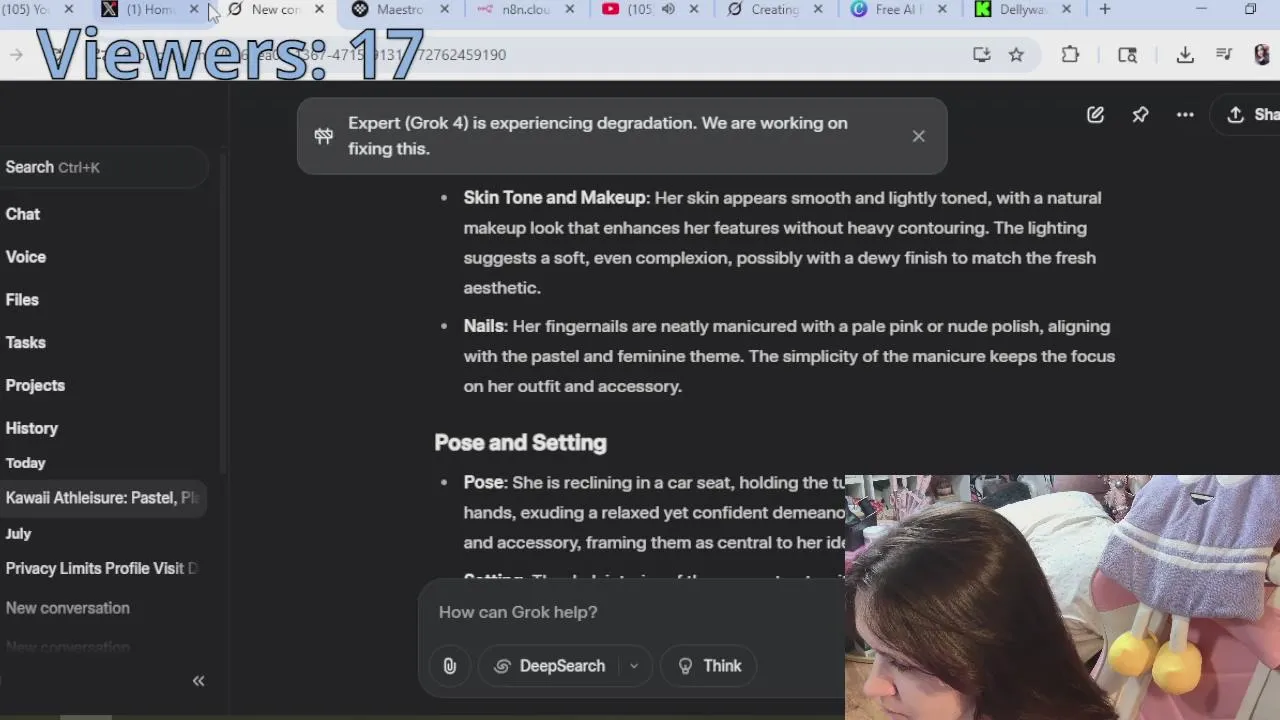Click the sidebar vertical scrollbar
Screen dimensions: 1280x720
point(223,310)
